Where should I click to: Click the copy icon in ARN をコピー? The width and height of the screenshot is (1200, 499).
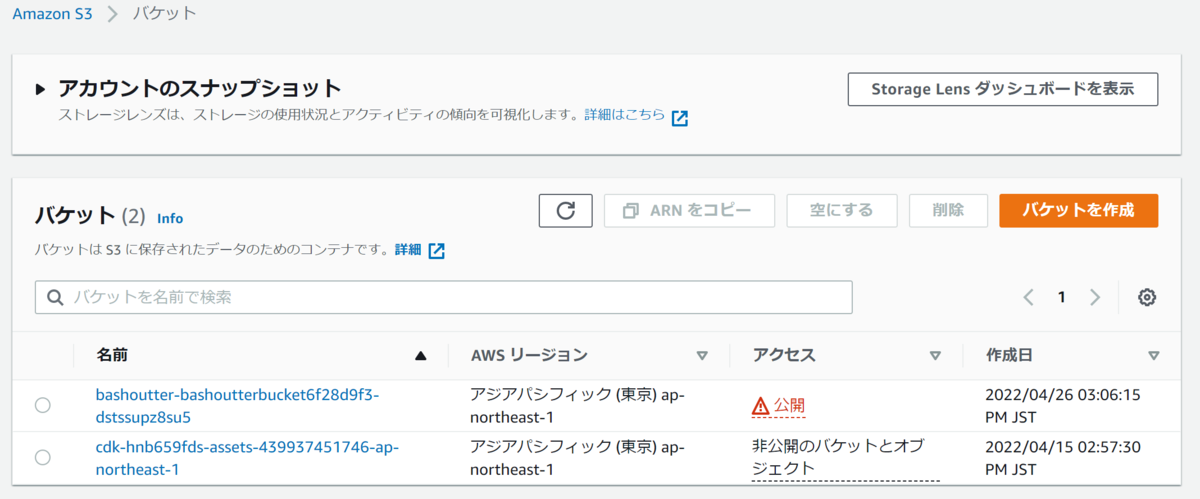[x=630, y=211]
